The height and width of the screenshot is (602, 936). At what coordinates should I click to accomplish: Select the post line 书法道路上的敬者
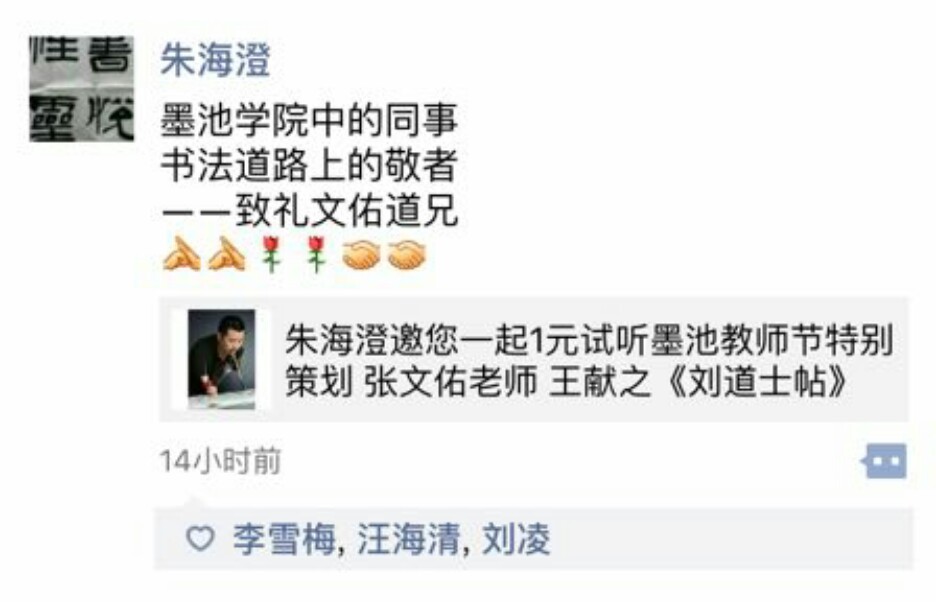309,165
